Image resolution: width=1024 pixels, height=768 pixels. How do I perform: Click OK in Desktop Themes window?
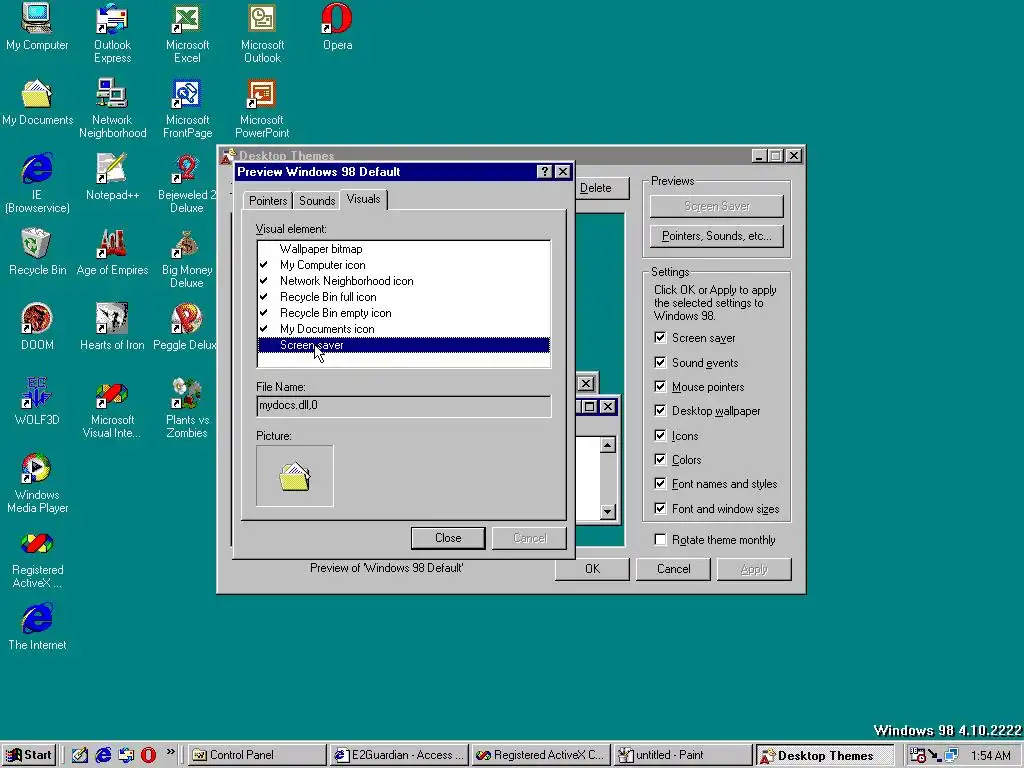coord(592,569)
